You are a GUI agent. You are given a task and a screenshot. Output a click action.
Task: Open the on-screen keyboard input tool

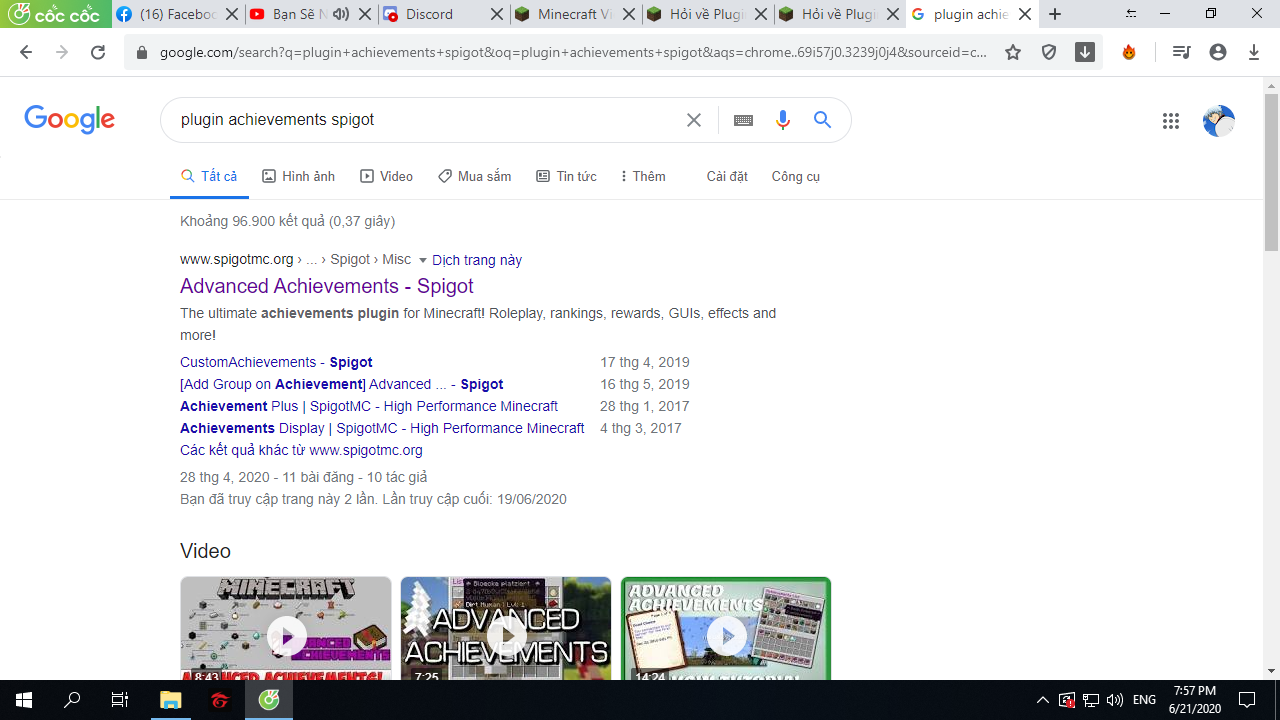pyautogui.click(x=743, y=120)
